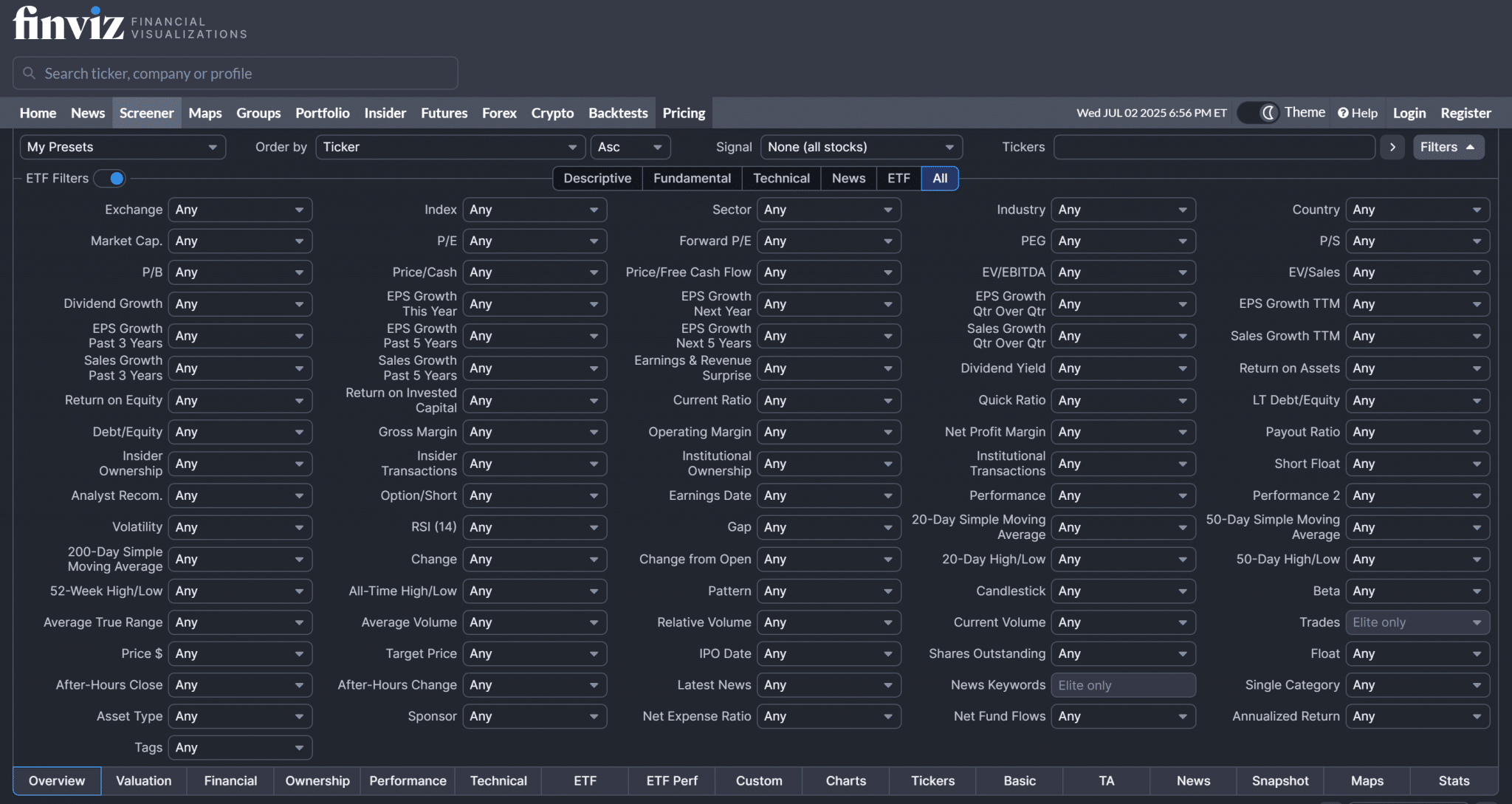Viewport: 1512px width, 804px height.
Task: Switch to the Fundamental filter tab
Action: coord(692,178)
